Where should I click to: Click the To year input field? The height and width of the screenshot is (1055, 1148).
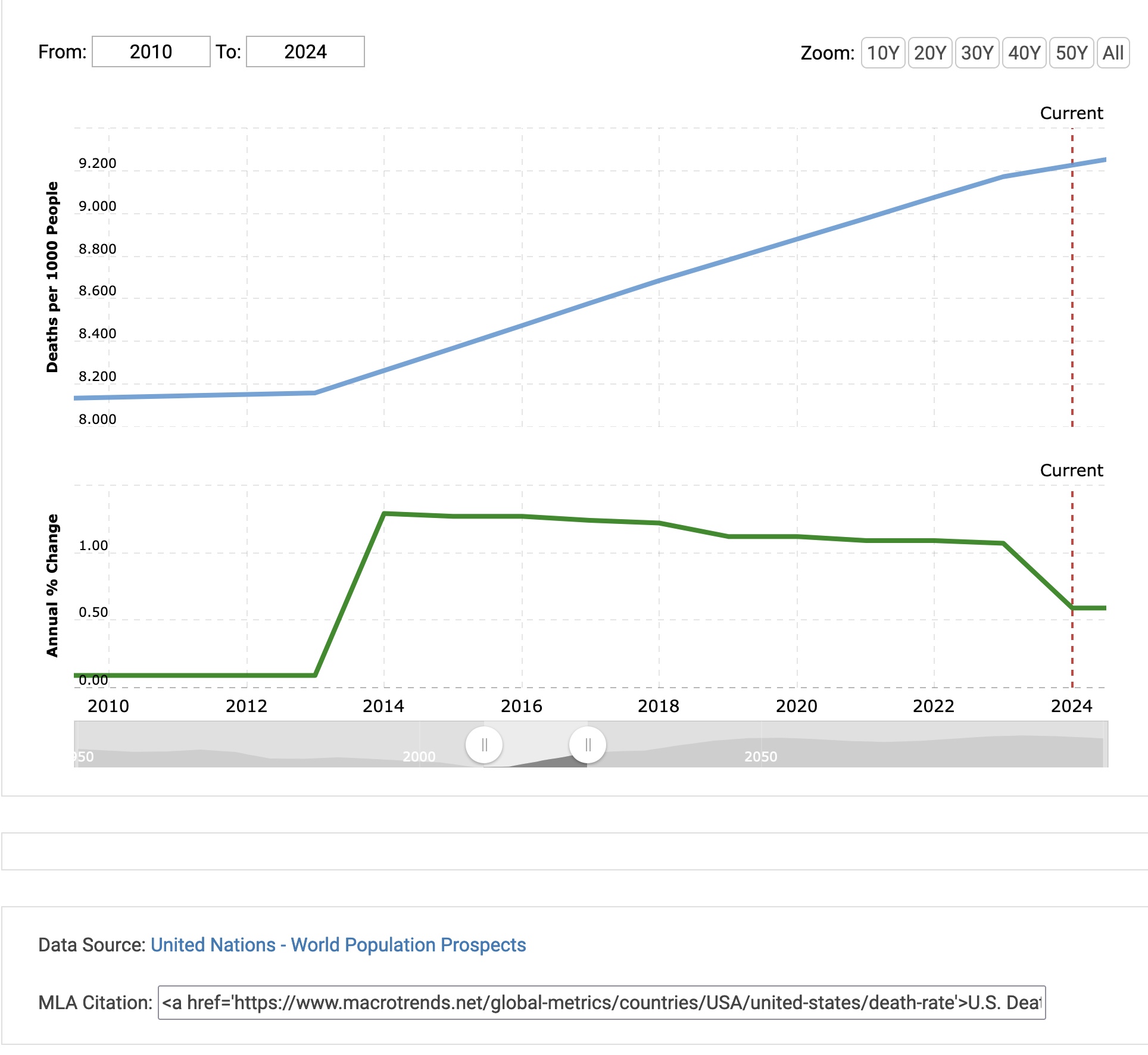[x=305, y=52]
